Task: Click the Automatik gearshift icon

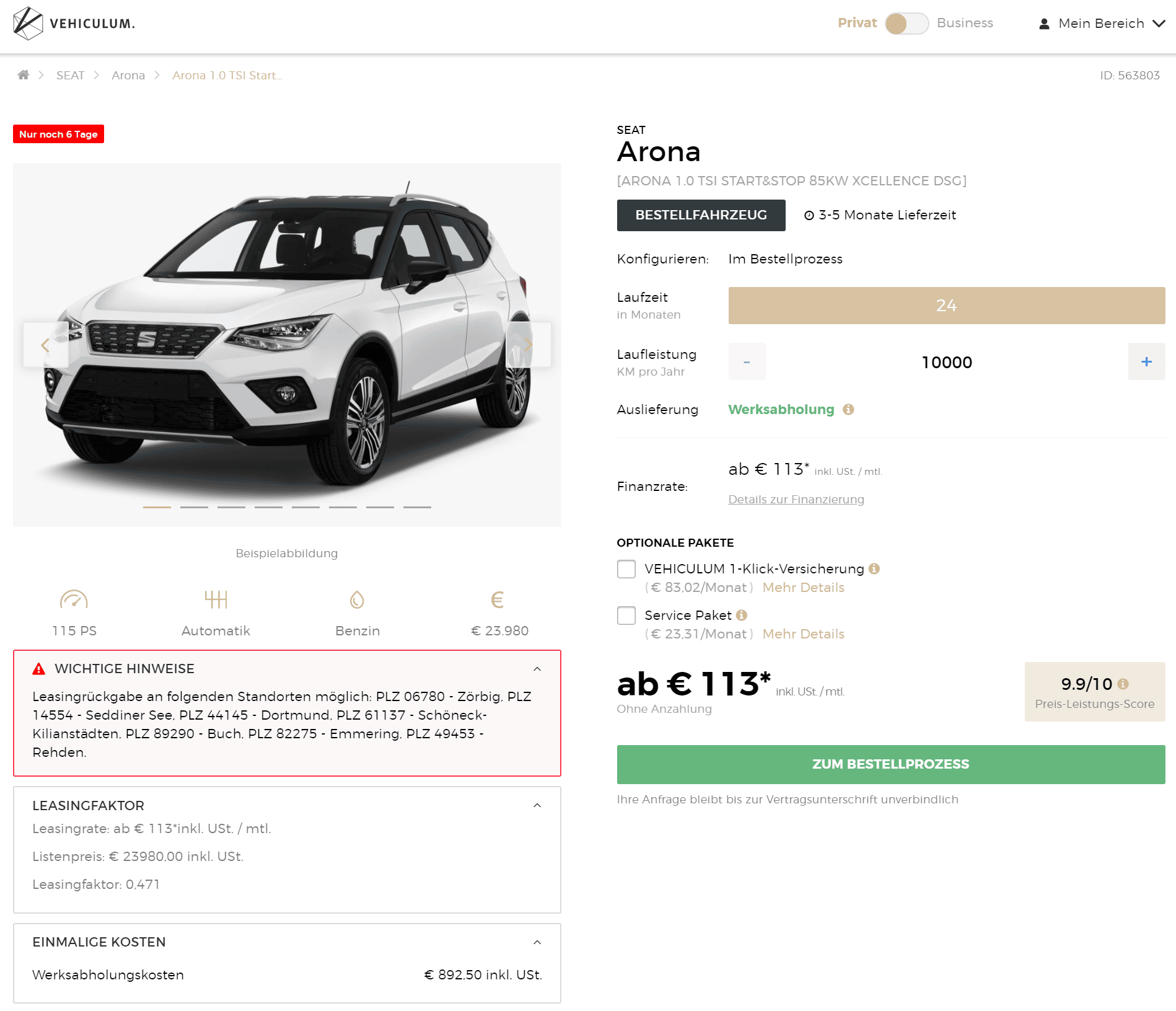Action: point(216,599)
